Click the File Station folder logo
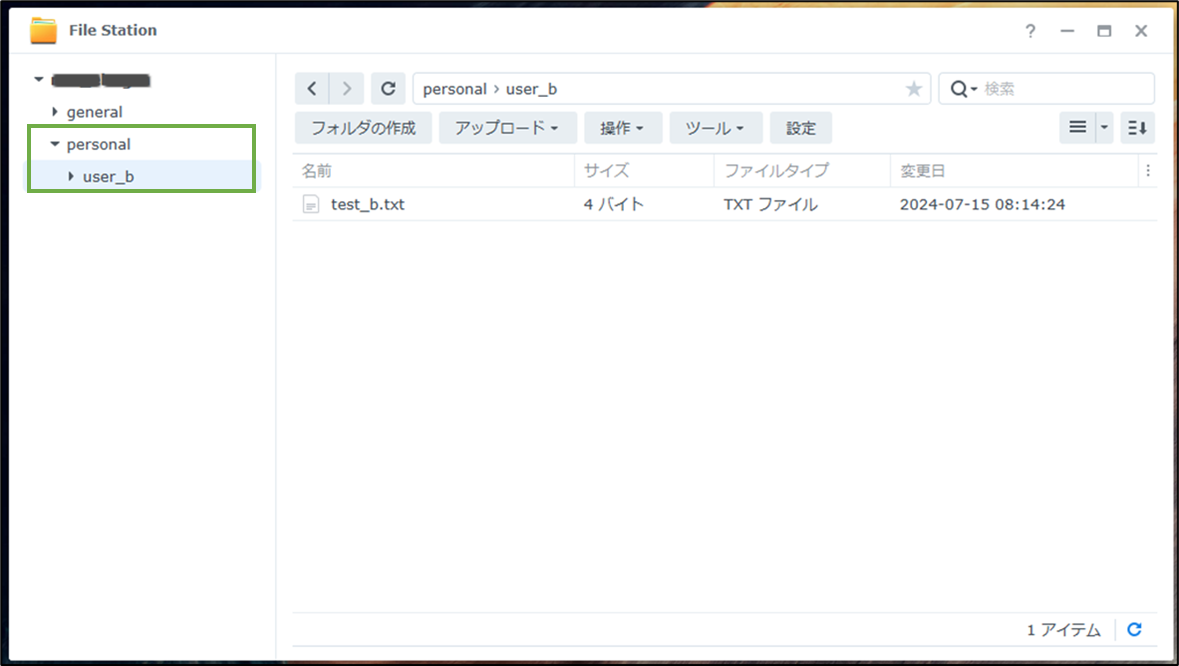Viewport: 1179px width, 666px height. 44,31
